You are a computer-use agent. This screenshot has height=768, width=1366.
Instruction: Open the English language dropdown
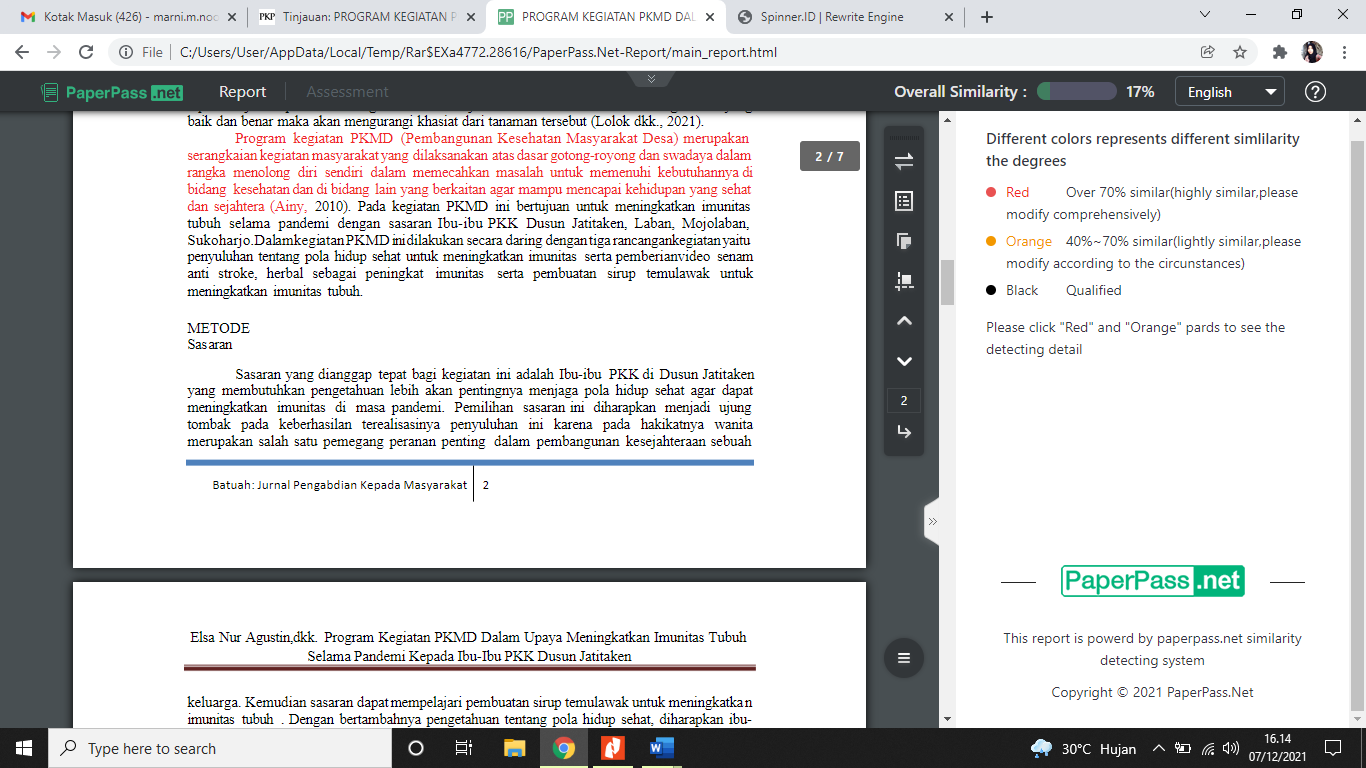1229,92
